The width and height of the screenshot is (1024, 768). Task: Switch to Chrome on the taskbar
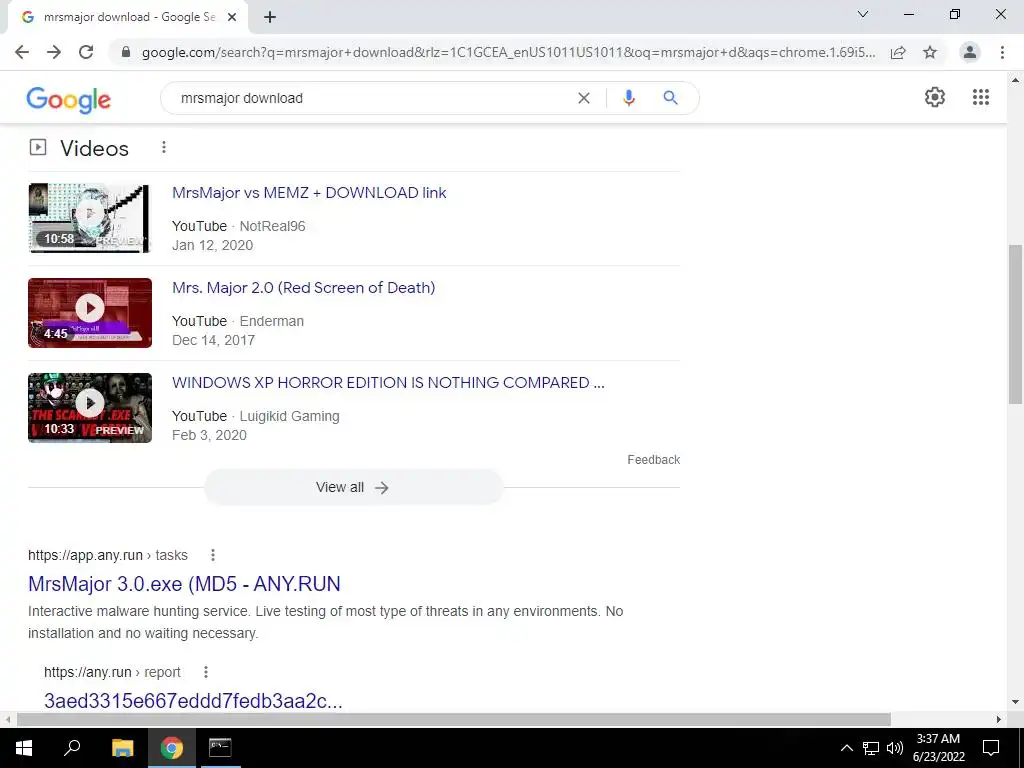[172, 748]
